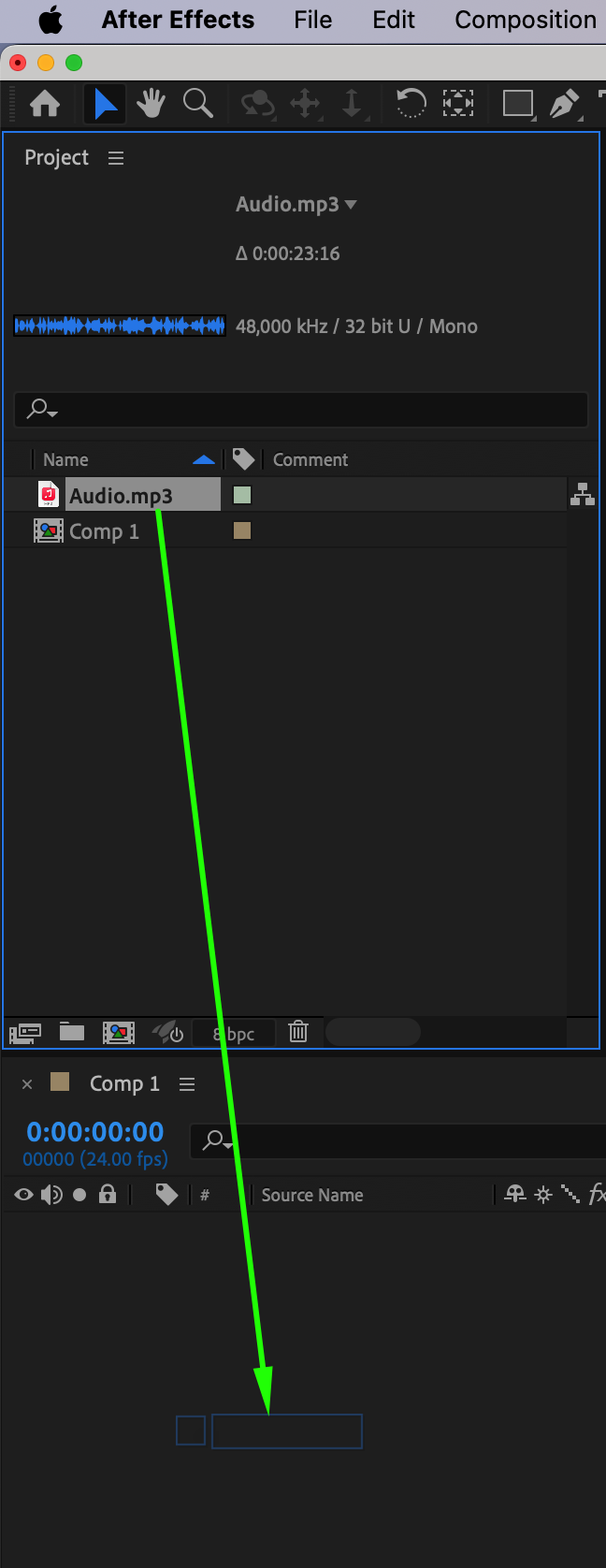Open the Project panel menu

(116, 158)
